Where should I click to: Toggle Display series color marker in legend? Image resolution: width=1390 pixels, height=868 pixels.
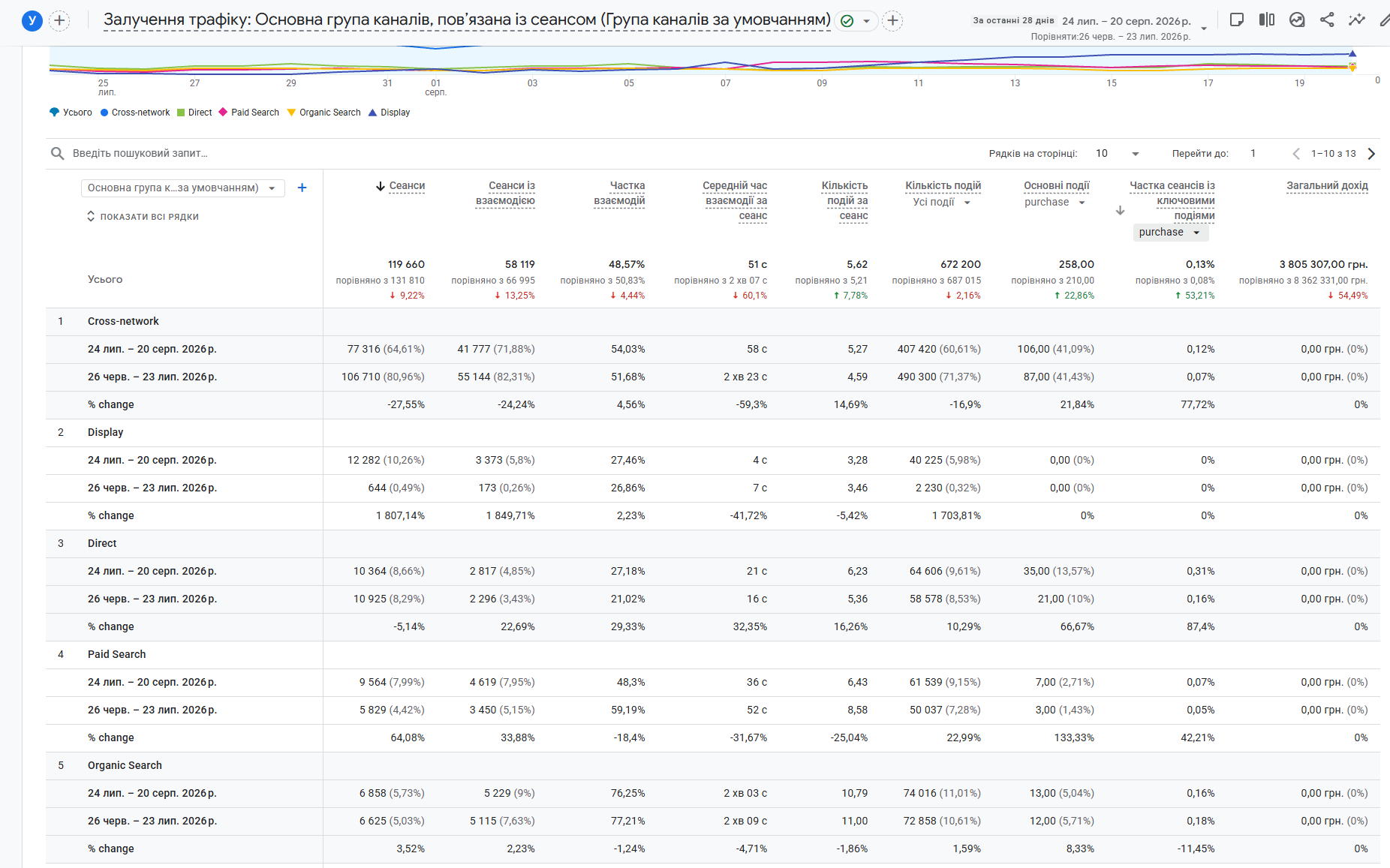(x=372, y=113)
